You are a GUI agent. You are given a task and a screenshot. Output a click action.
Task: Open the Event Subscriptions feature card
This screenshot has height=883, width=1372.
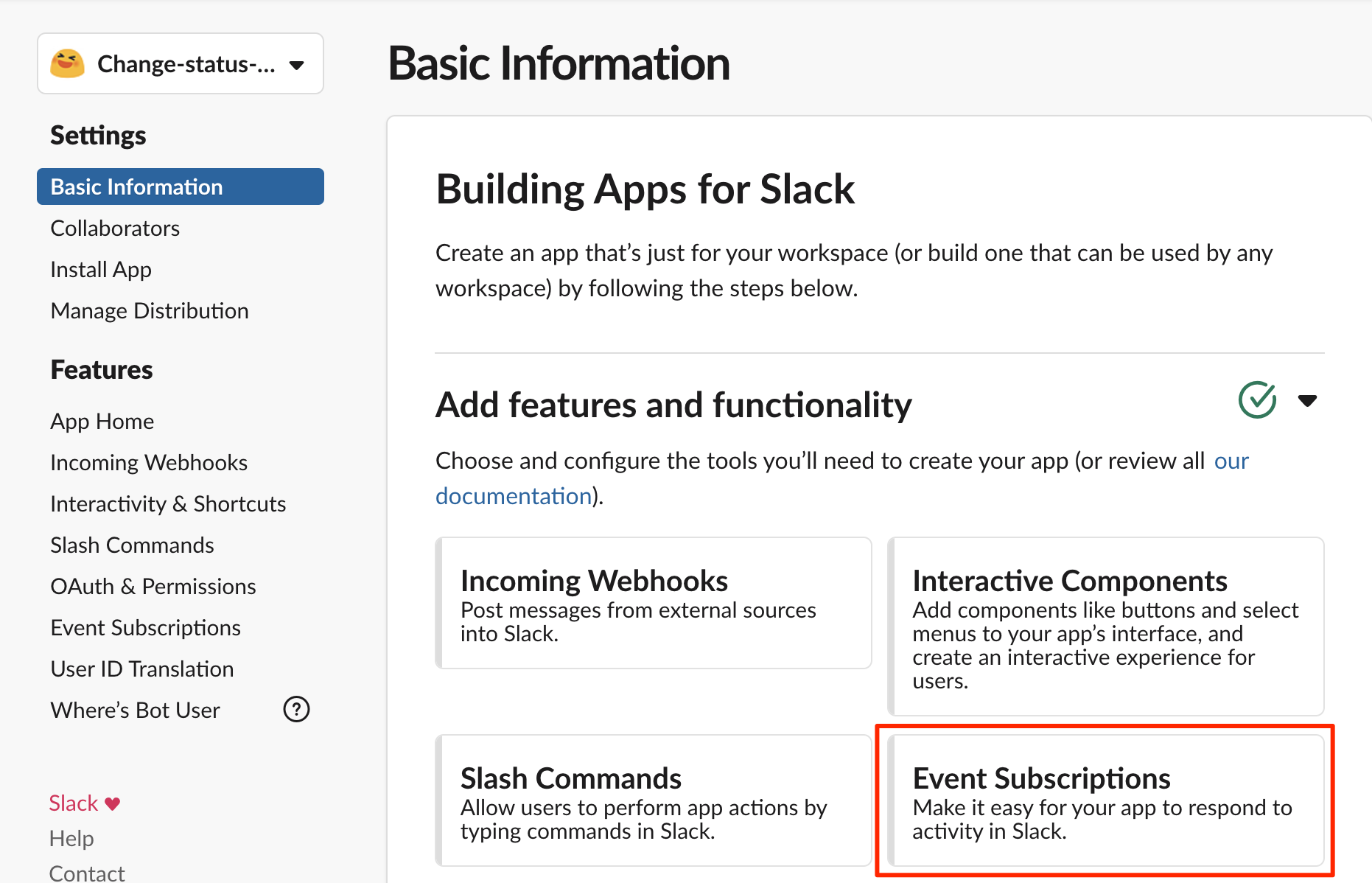[x=1105, y=800]
